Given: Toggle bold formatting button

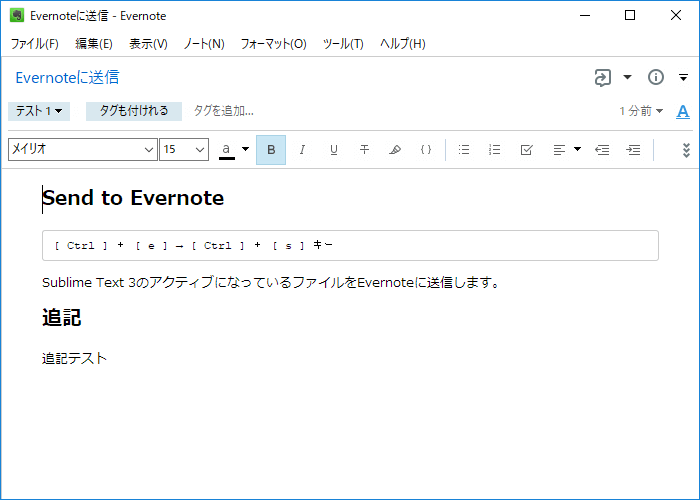Looking at the screenshot, I should pos(271,150).
